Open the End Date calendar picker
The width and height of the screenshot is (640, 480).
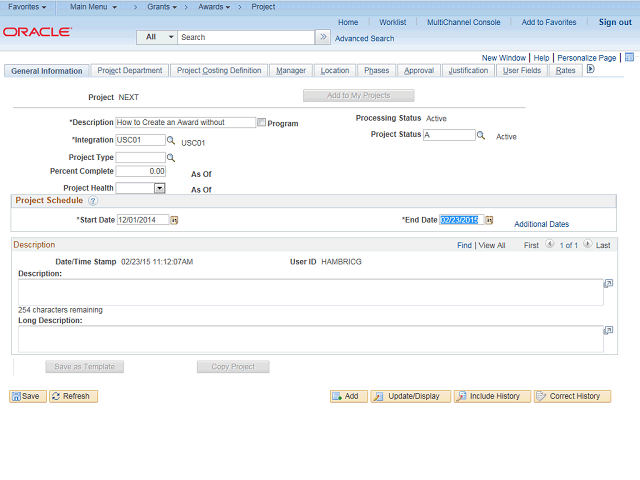coord(486,220)
